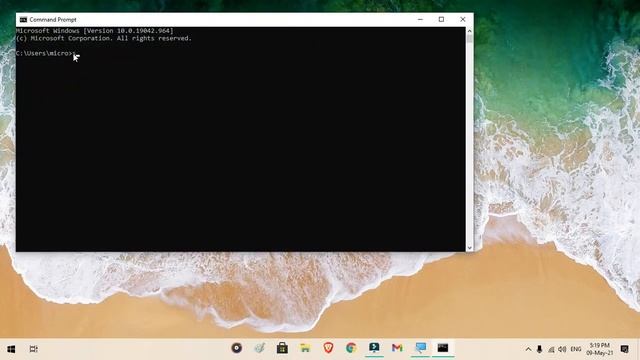This screenshot has width=640, height=360.
Task: Click the console scrollbar up arrow
Action: point(469,31)
